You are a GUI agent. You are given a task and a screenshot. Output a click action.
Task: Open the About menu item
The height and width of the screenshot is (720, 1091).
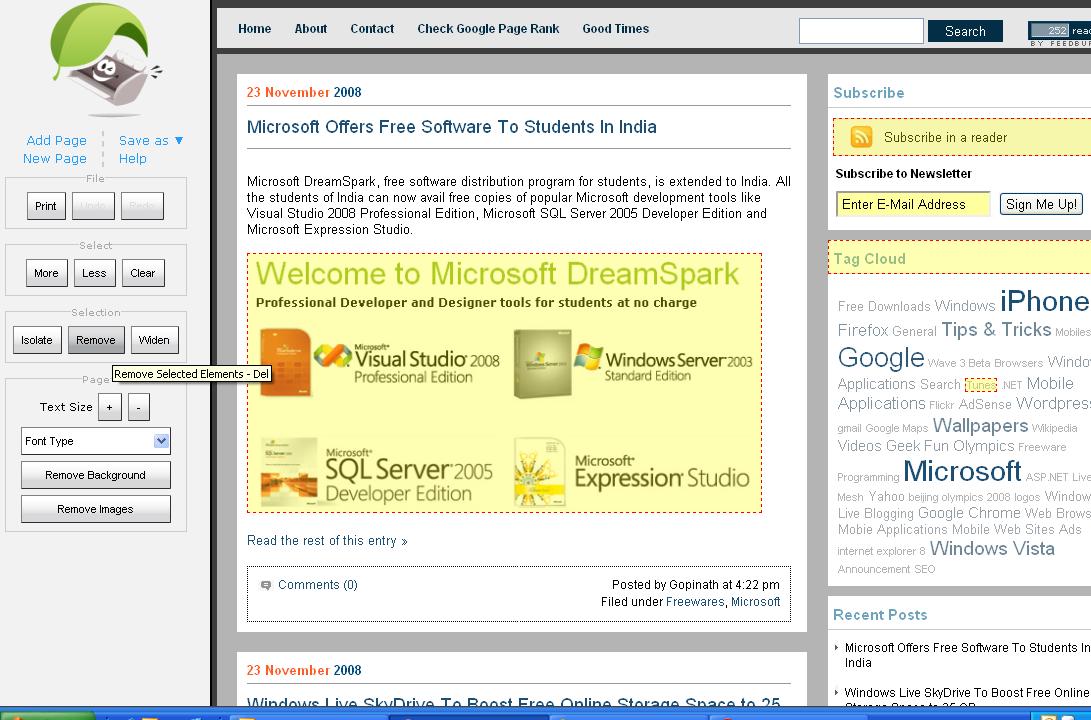coord(310,29)
